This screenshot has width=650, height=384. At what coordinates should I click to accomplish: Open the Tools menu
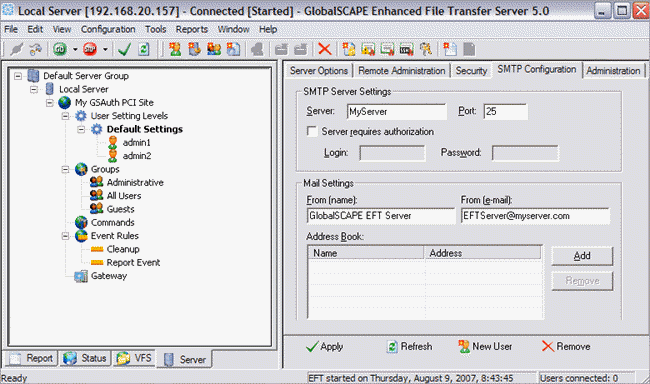point(155,29)
